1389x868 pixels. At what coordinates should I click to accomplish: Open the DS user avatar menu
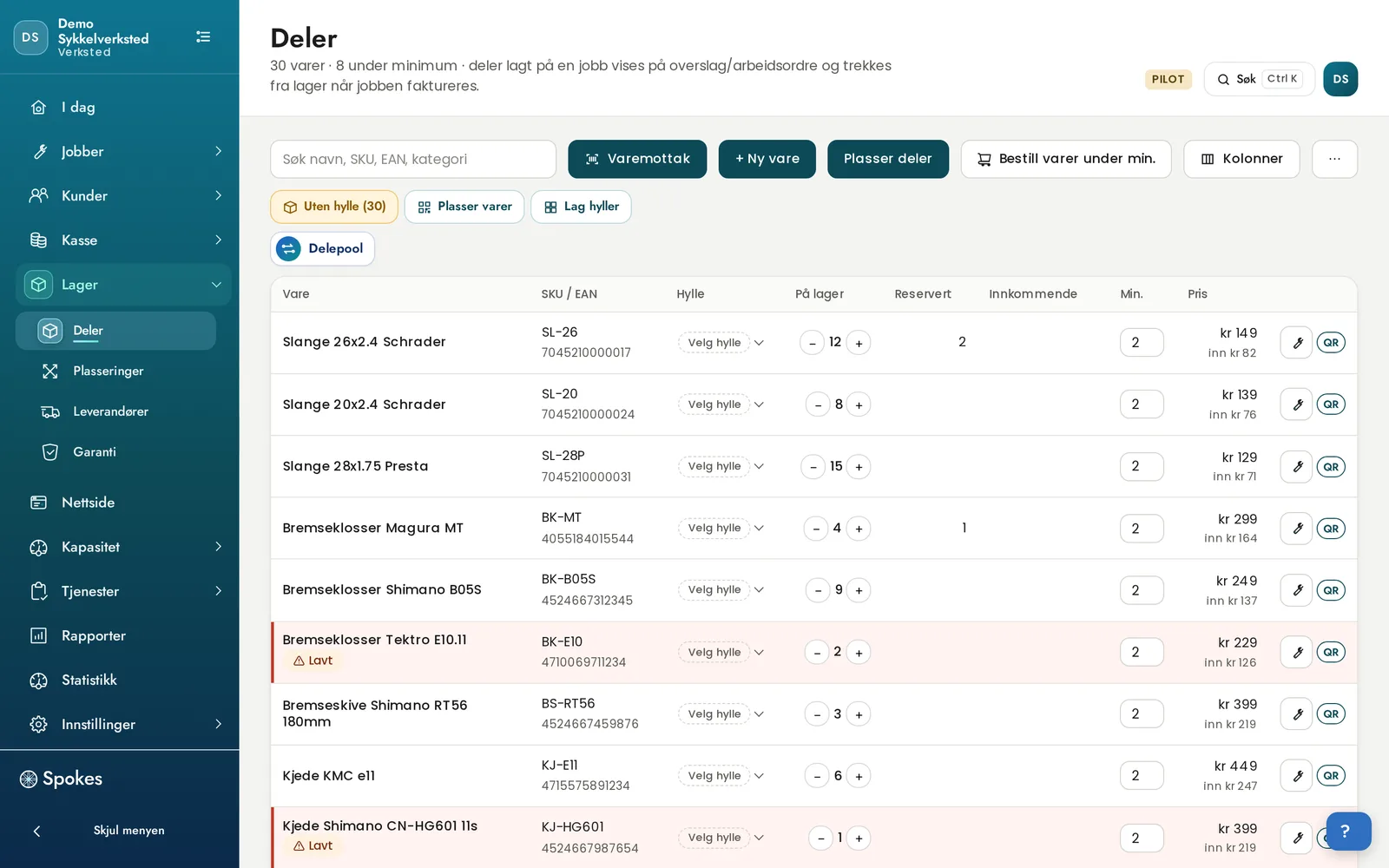pyautogui.click(x=1340, y=79)
